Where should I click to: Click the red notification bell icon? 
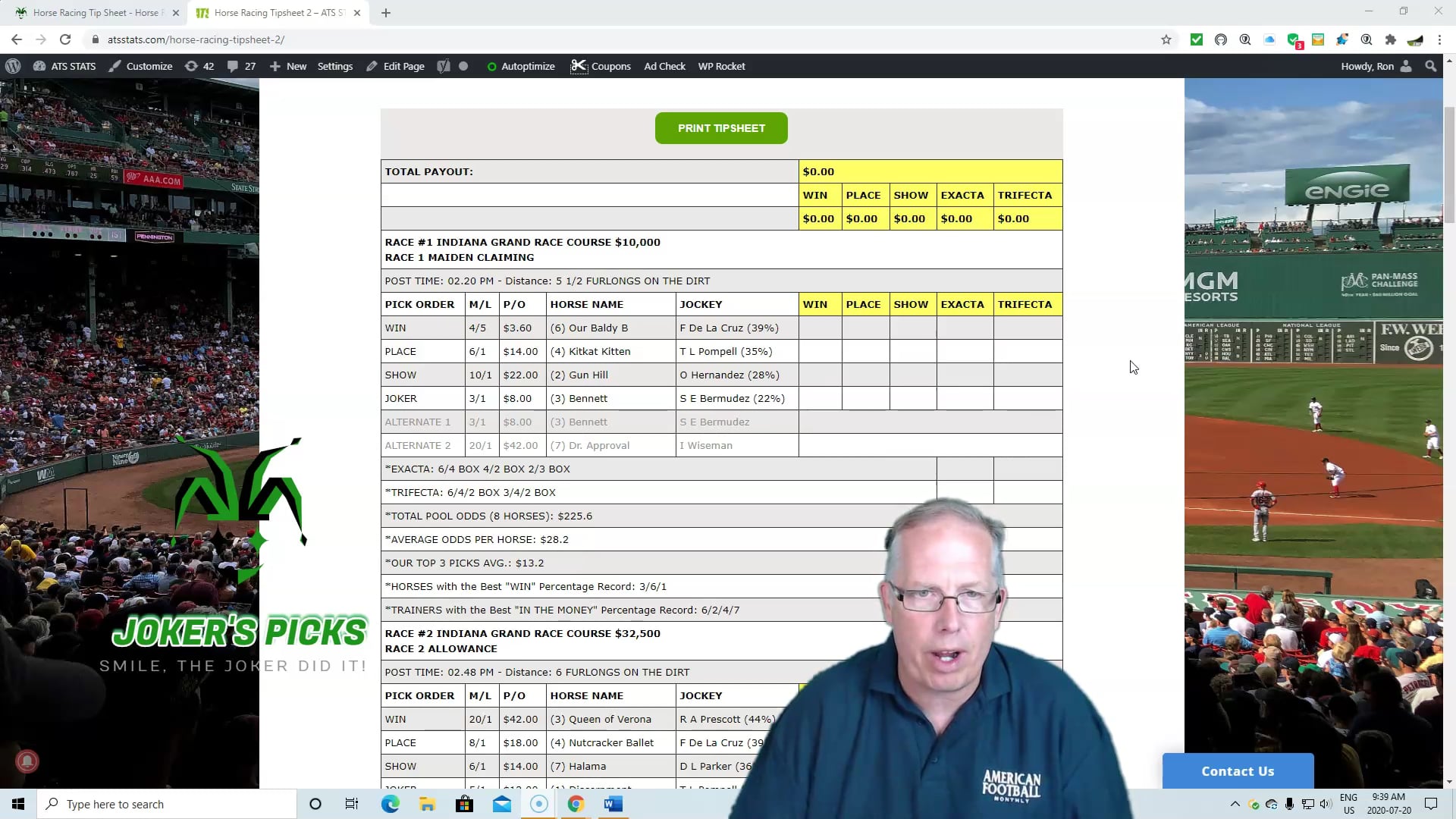click(x=27, y=761)
